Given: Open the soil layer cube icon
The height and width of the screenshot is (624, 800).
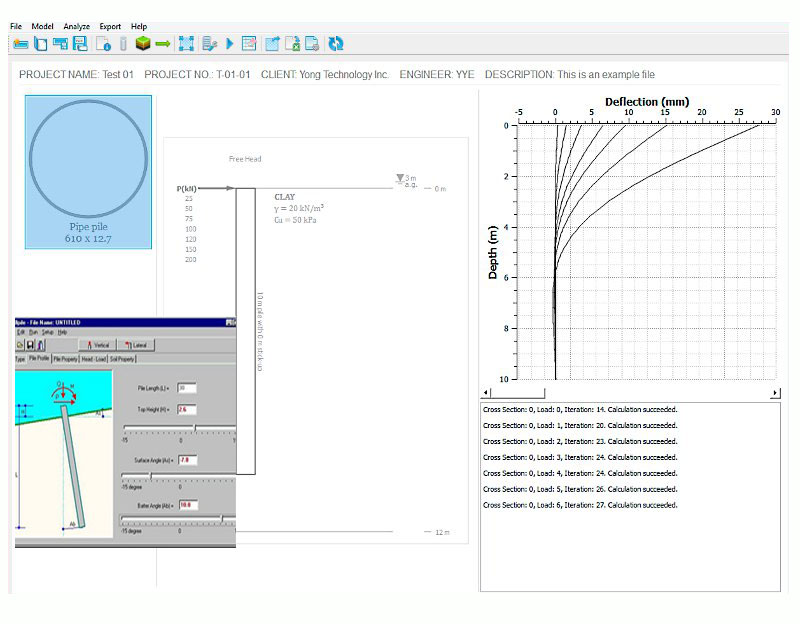Looking at the screenshot, I should (x=143, y=43).
